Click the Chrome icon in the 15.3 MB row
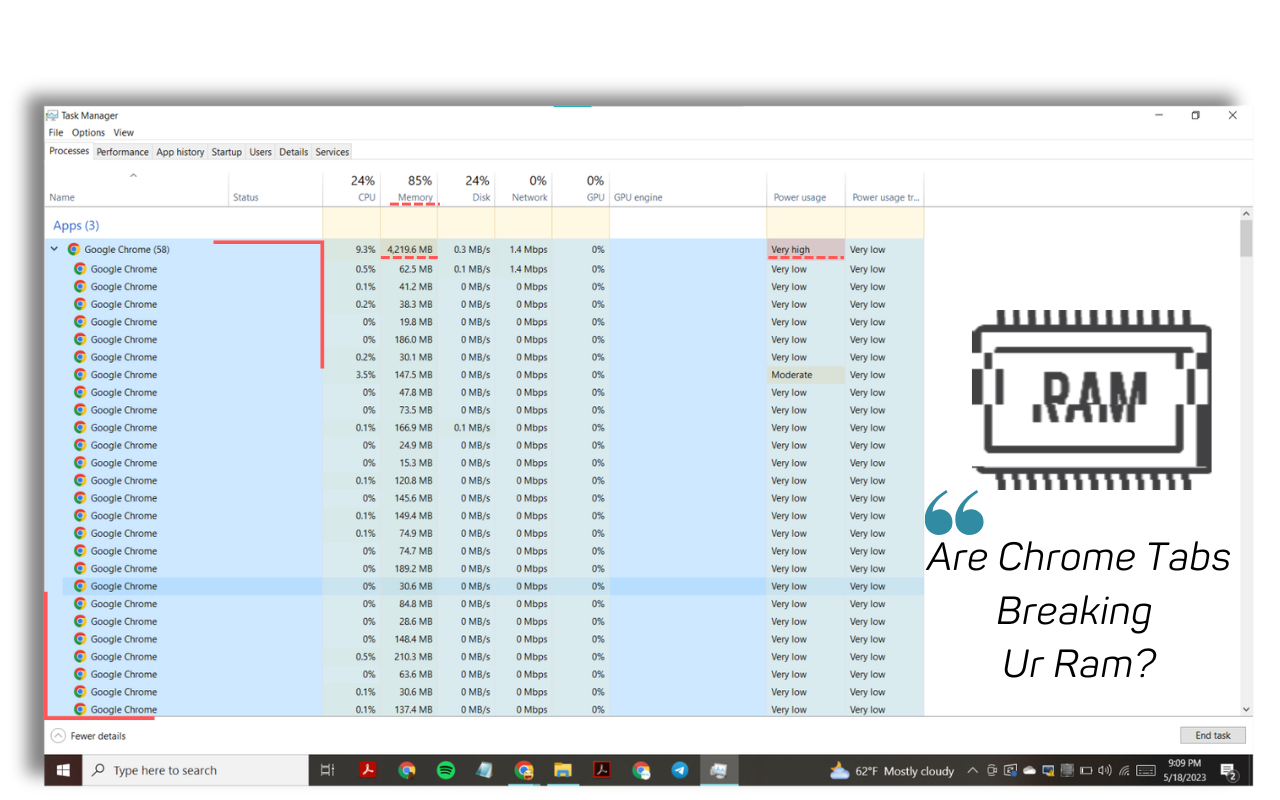 tap(80, 463)
